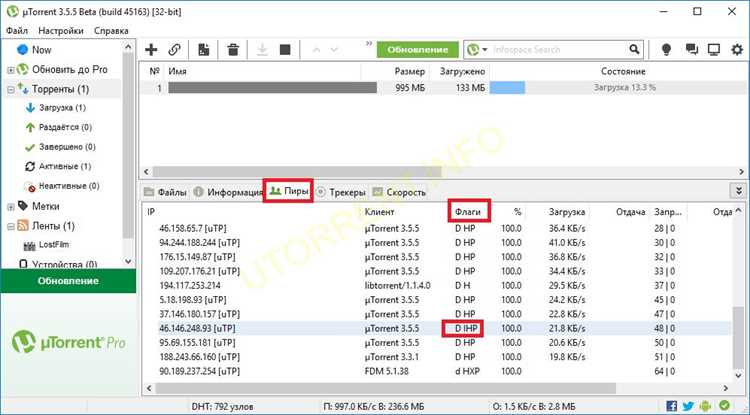Select peer 194.117.253.214 row
The height and width of the screenshot is (415, 750).
[x=437, y=285]
